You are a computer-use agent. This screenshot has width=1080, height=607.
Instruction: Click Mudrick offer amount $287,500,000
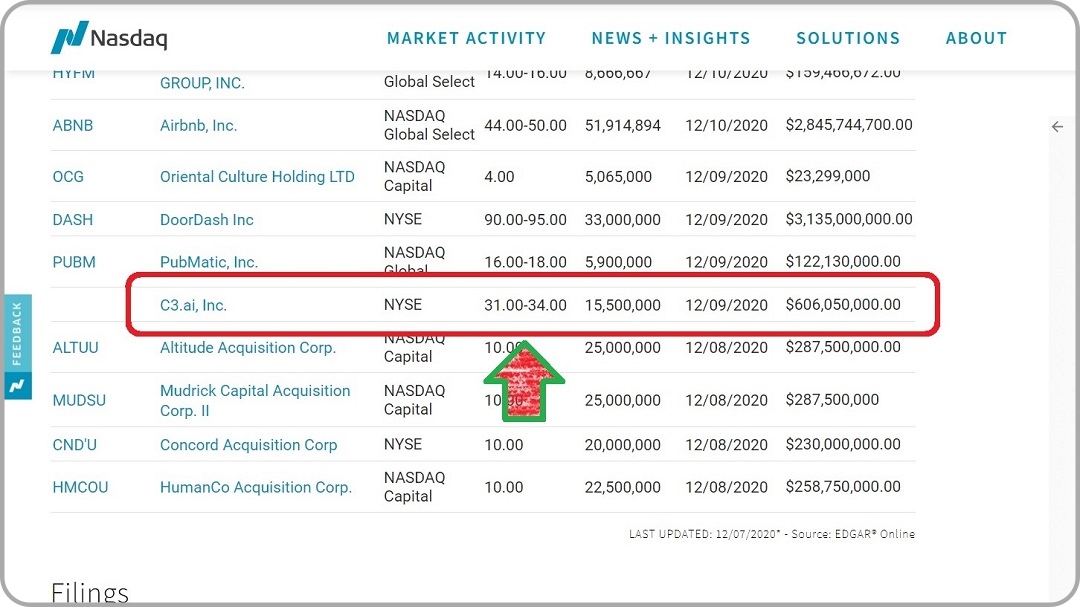coord(832,400)
